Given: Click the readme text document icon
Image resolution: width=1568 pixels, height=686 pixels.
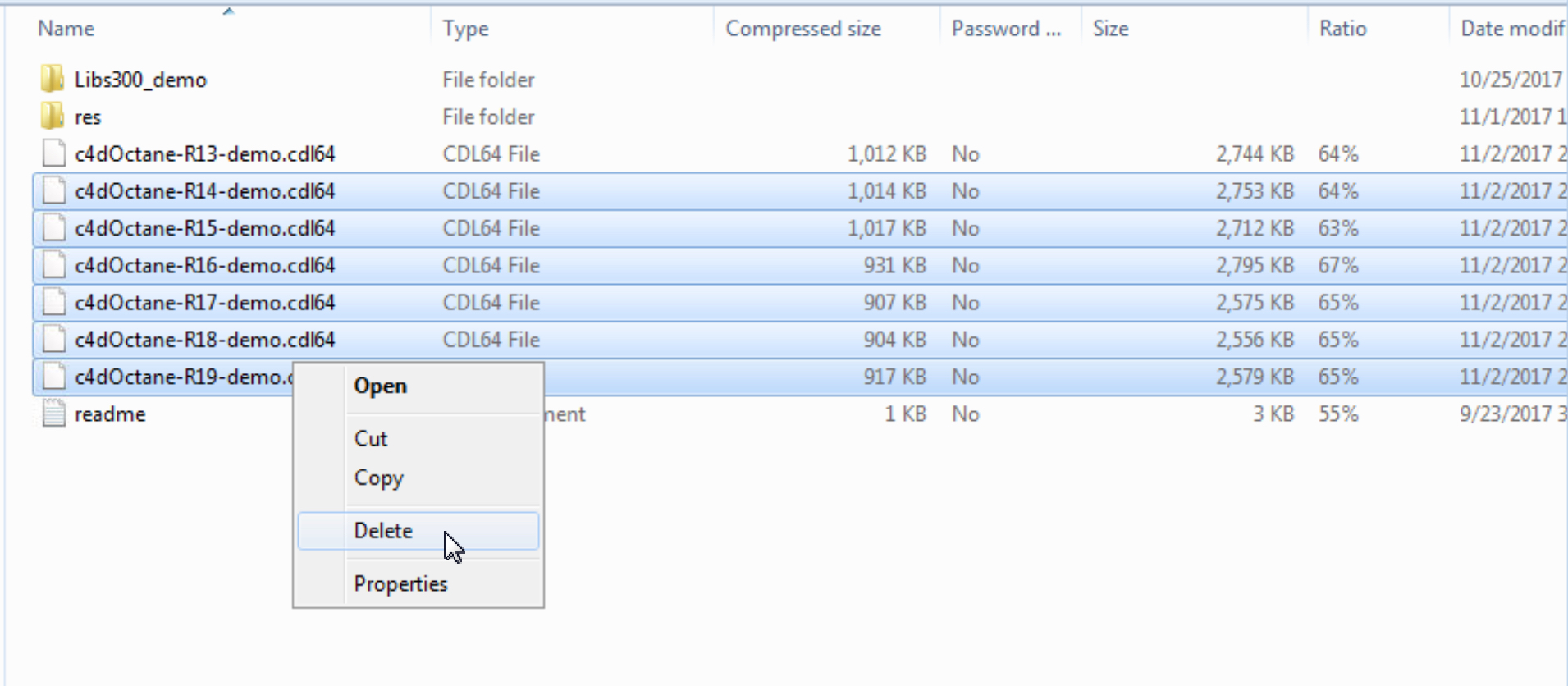Looking at the screenshot, I should coord(54,414).
